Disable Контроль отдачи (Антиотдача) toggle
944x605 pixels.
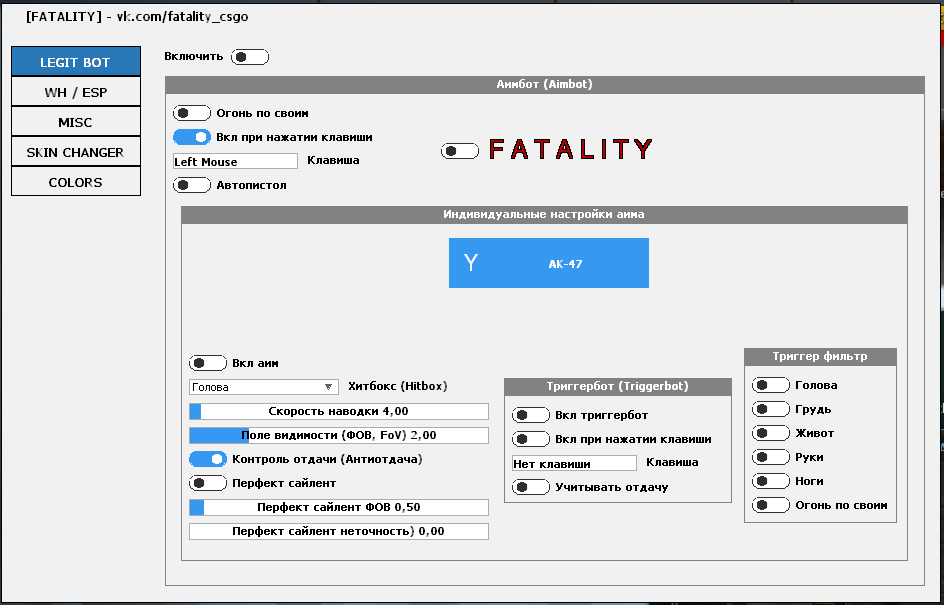click(x=208, y=459)
